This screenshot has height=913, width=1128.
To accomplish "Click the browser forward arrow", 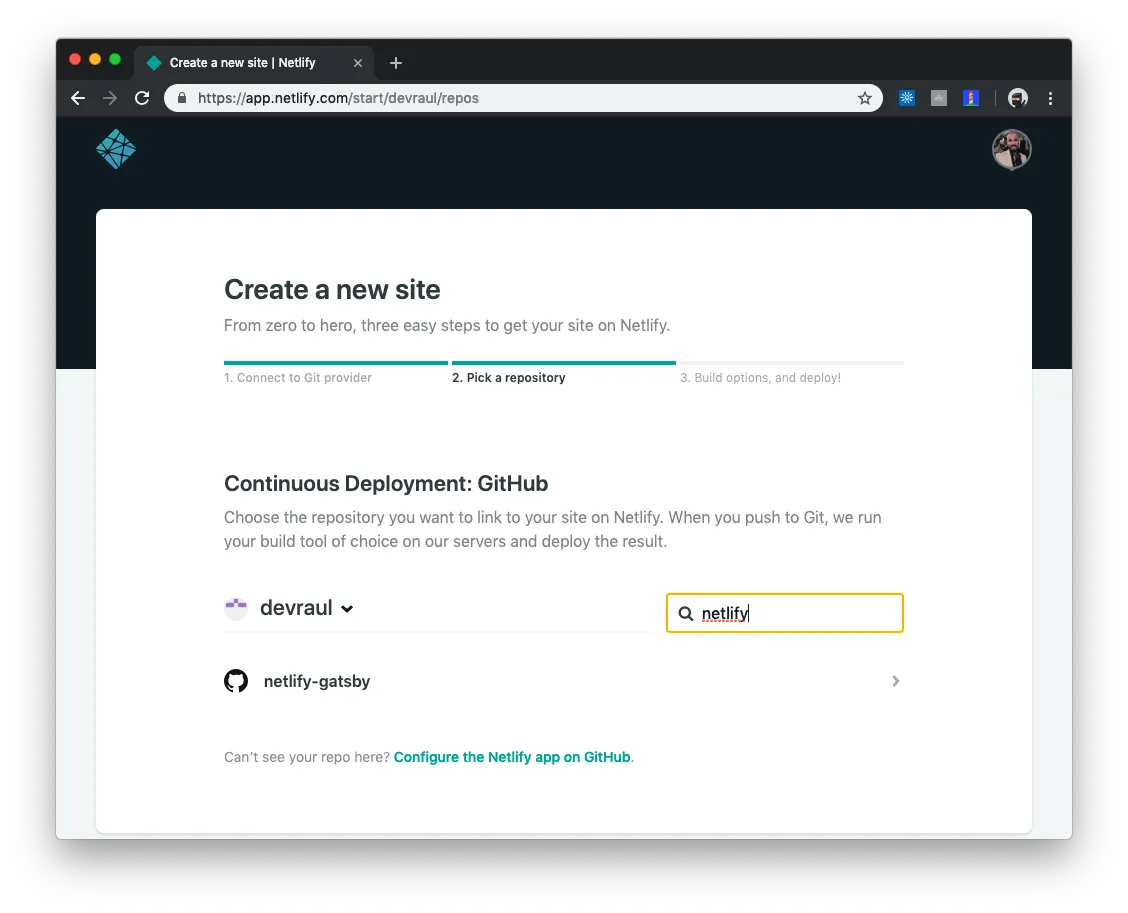I will point(110,98).
